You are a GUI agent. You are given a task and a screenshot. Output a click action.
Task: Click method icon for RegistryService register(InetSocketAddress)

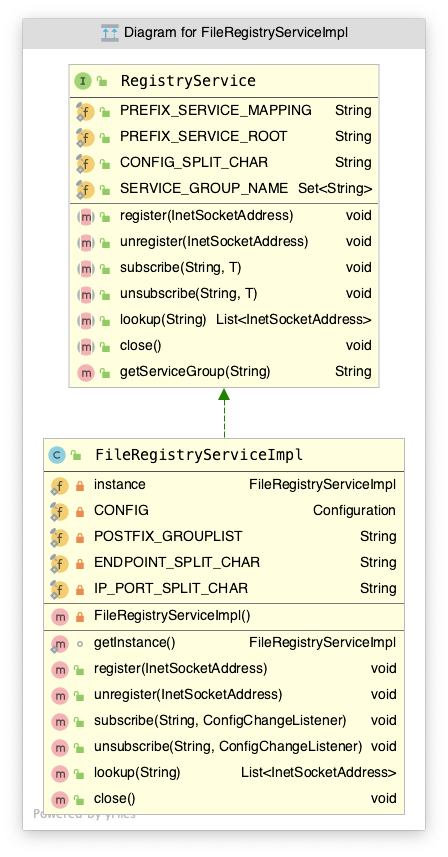click(85, 216)
